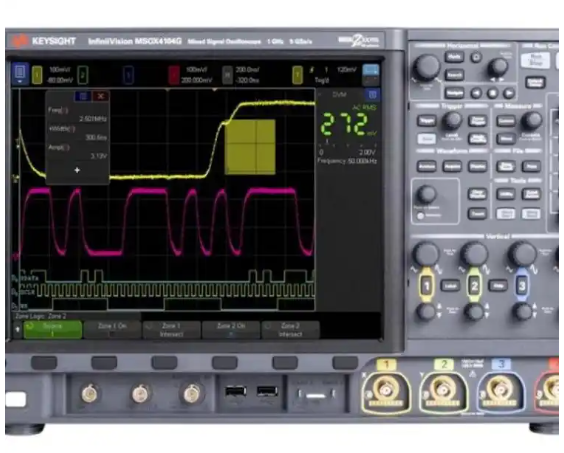
Task: Open the measurements popup menu icon beside X
Action: click(83, 96)
